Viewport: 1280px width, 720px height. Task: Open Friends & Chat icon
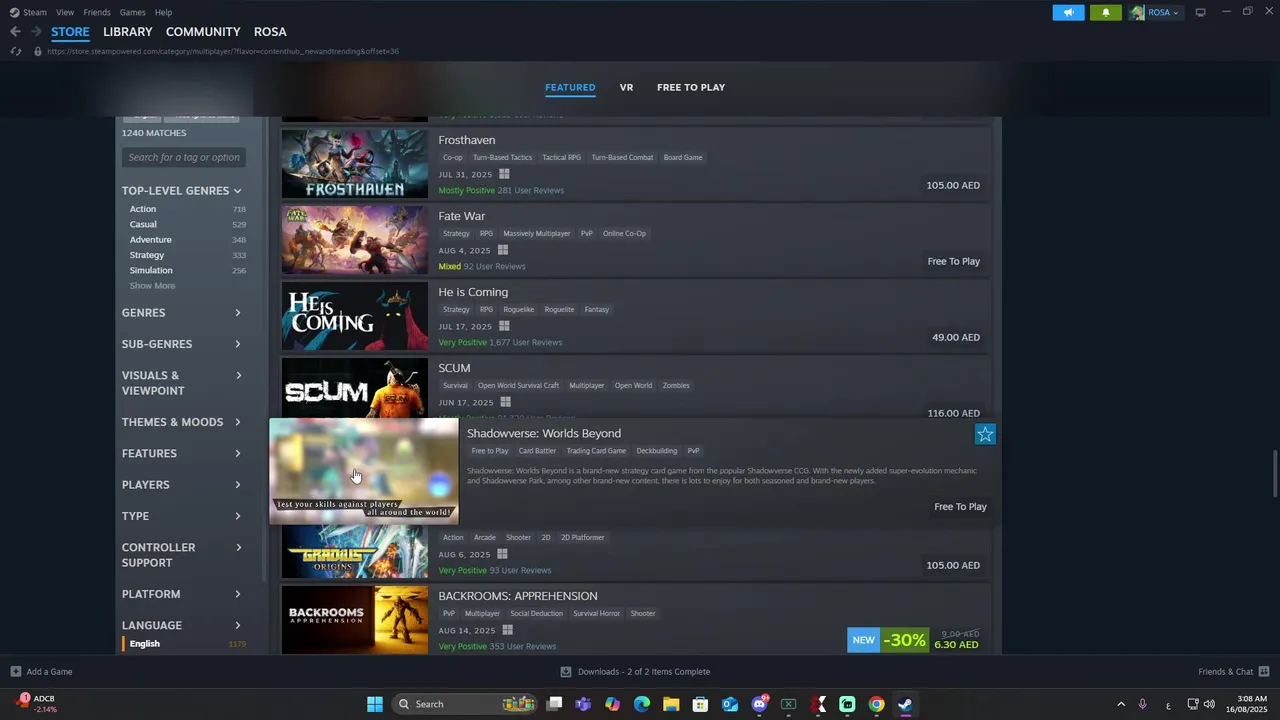[1263, 672]
